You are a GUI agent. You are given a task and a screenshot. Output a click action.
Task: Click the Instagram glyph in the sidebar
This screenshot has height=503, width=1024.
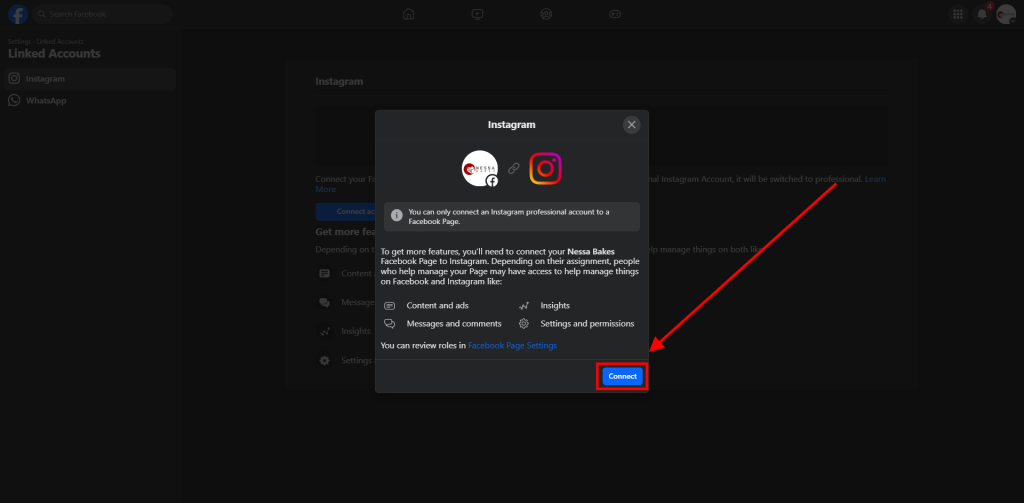pos(14,79)
